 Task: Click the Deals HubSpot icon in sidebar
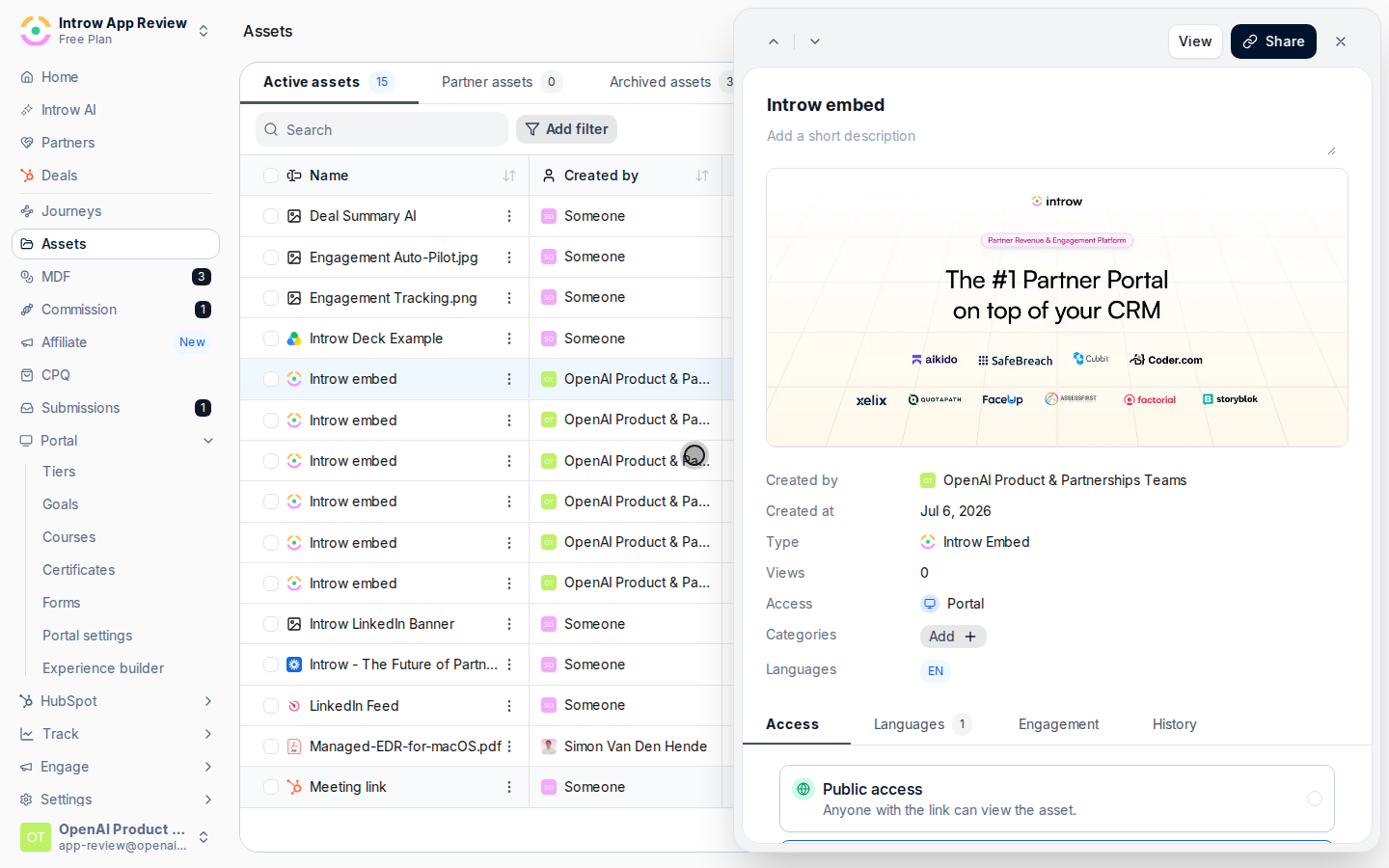click(x=27, y=176)
